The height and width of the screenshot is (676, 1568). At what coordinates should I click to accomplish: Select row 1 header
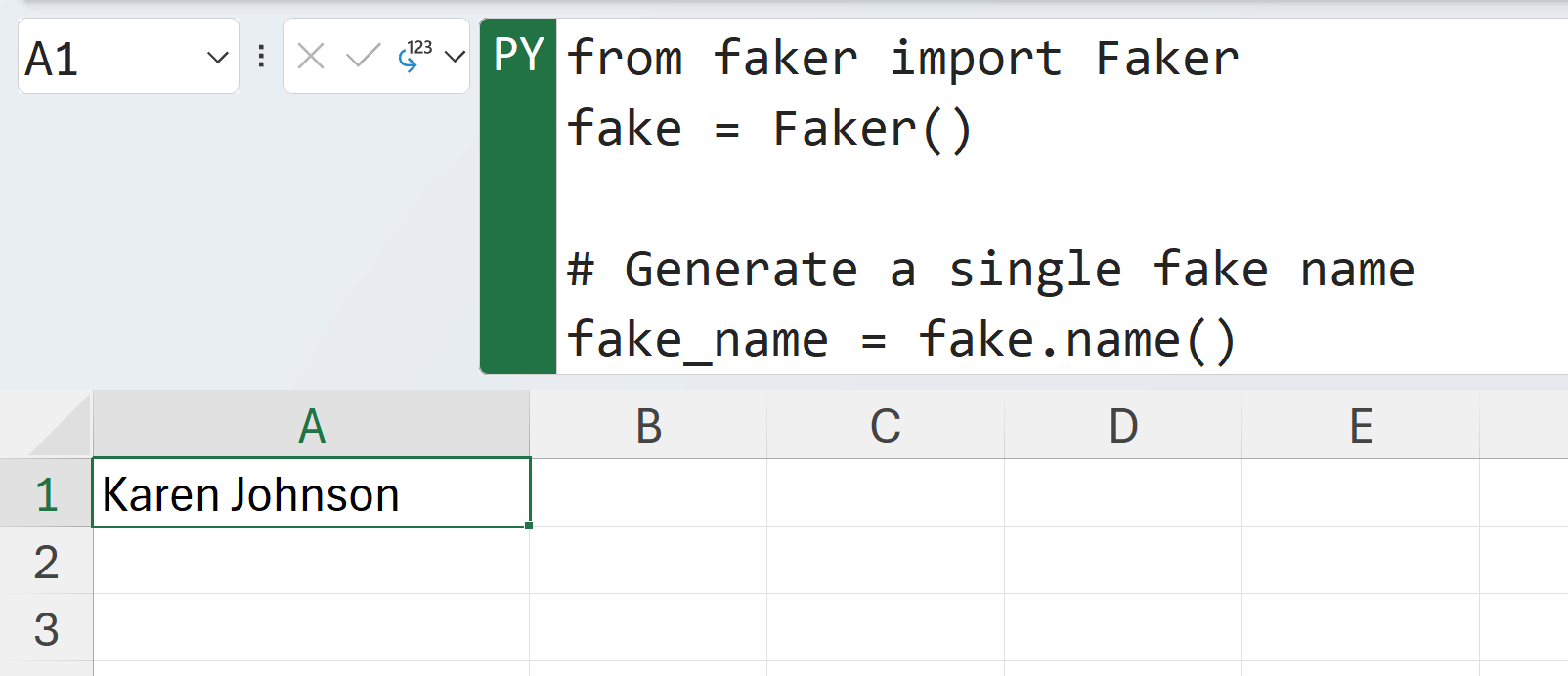(46, 494)
